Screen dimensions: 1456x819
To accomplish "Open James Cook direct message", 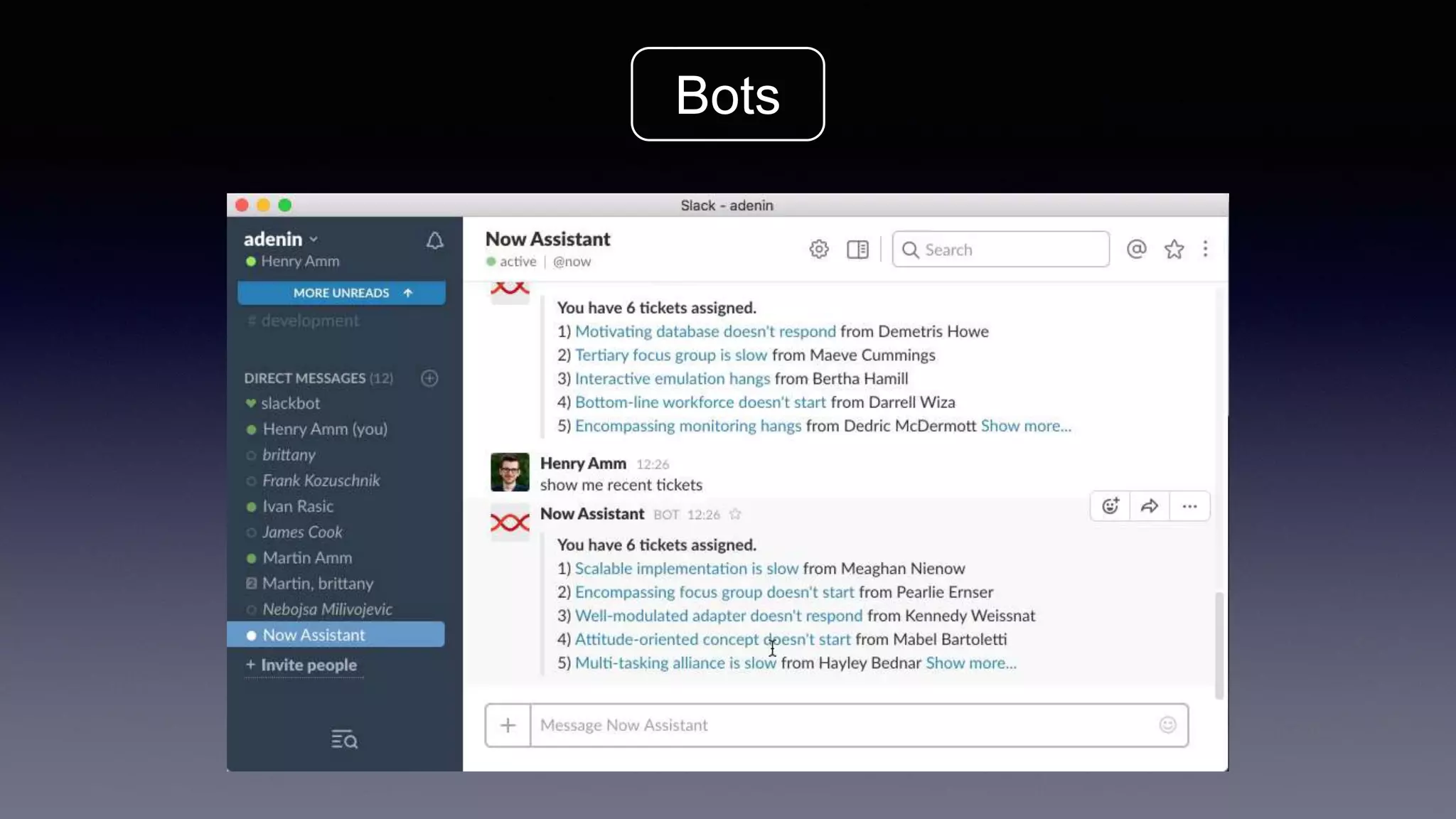I will [301, 532].
